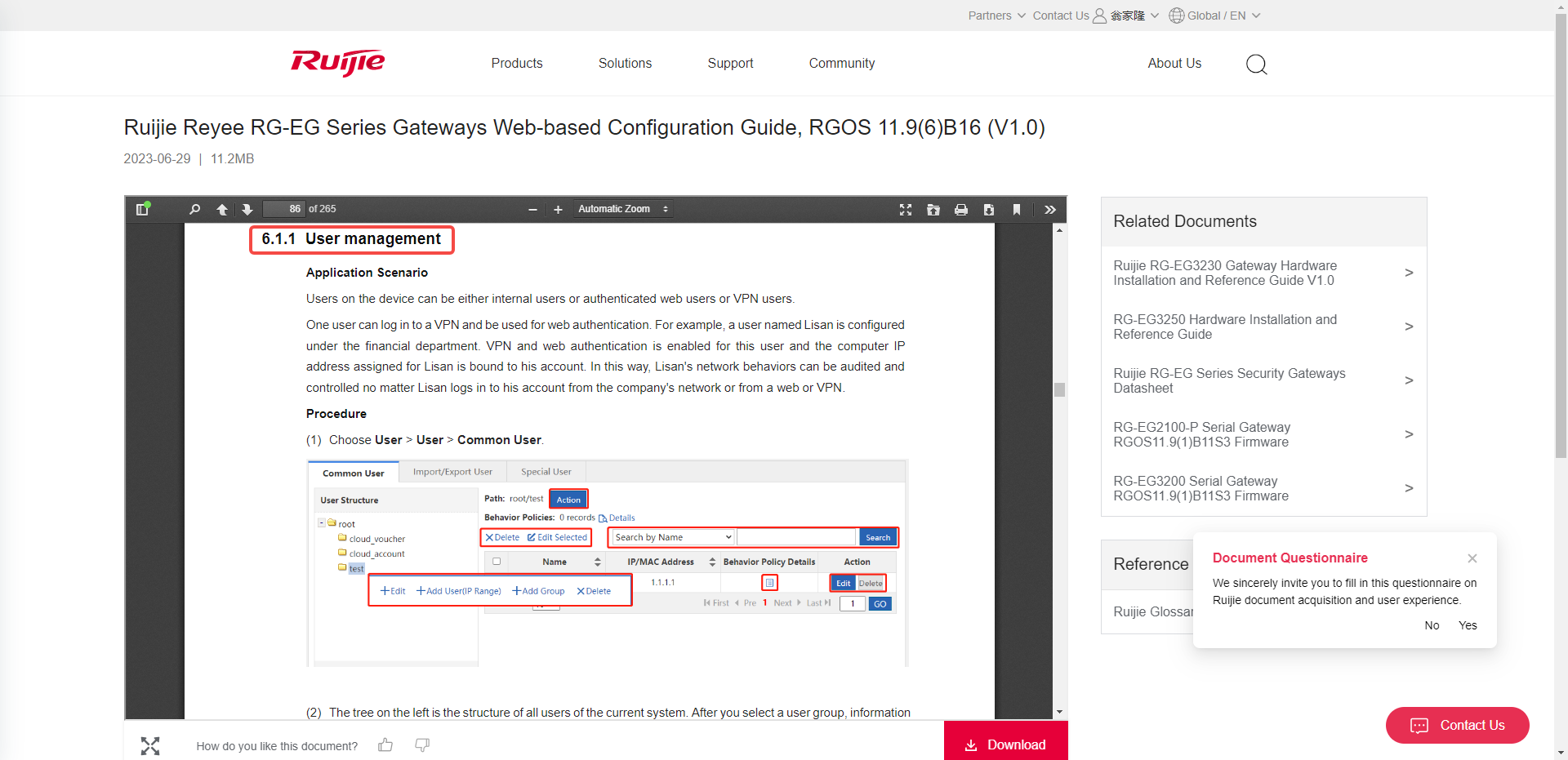Zoom out the PDF document
Screen dimensions: 1568x760
(x=532, y=210)
